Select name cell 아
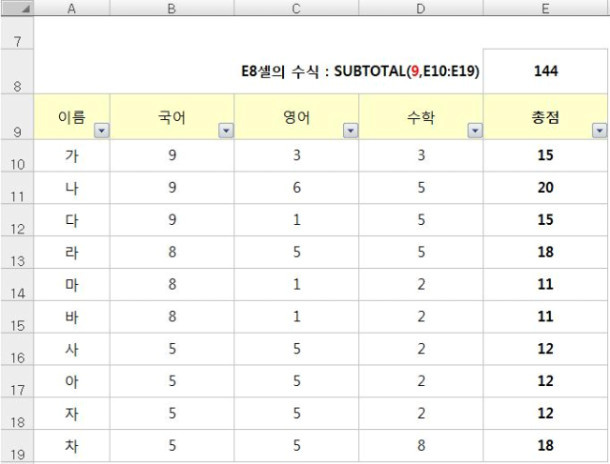Image resolution: width=610 pixels, height=464 pixels. point(72,382)
